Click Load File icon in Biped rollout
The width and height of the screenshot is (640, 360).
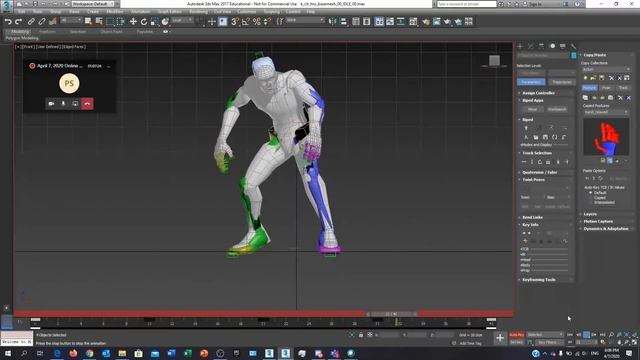tap(536, 137)
